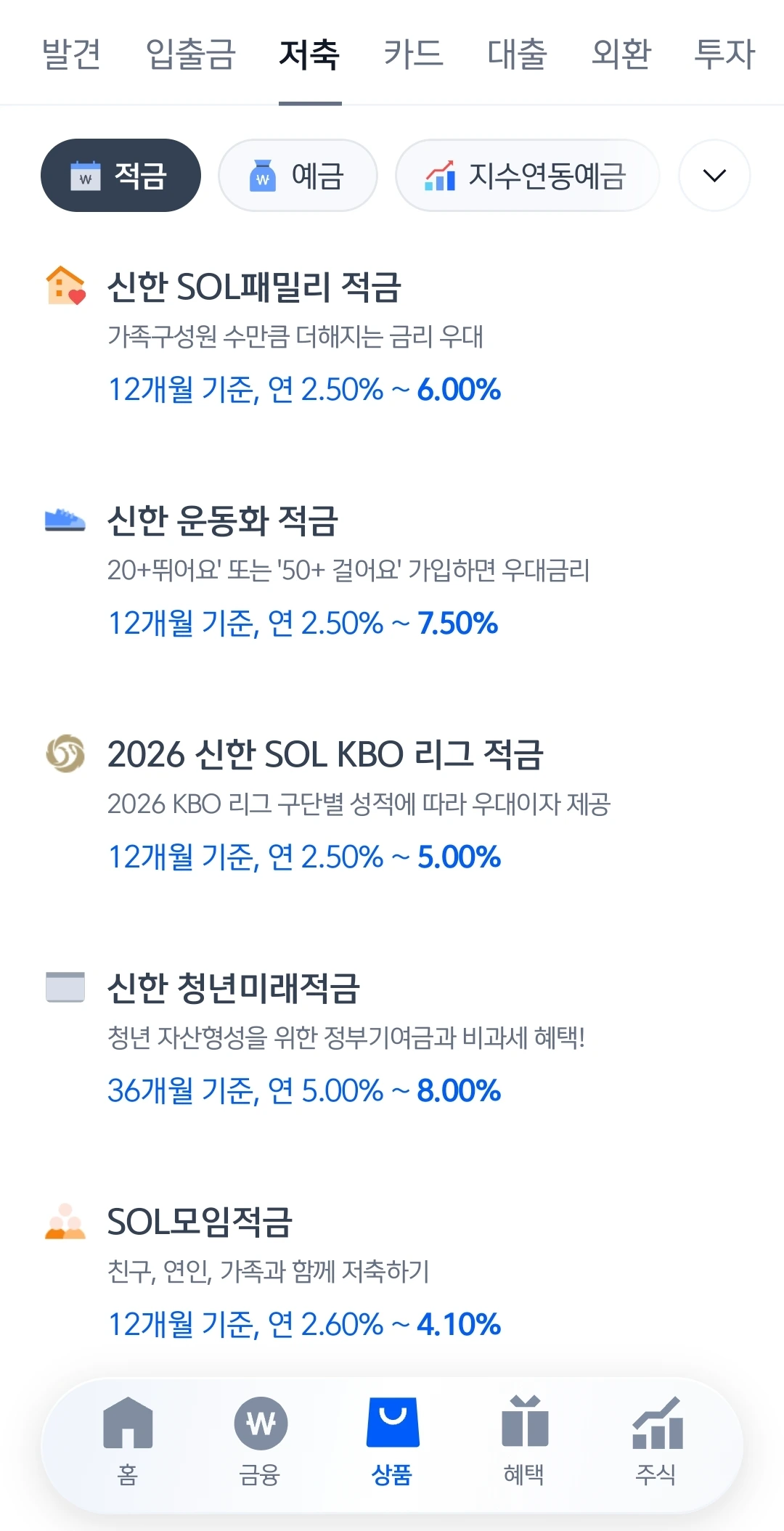This screenshot has width=784, height=1531.
Task: Select the 적금 filter chip
Action: (121, 176)
